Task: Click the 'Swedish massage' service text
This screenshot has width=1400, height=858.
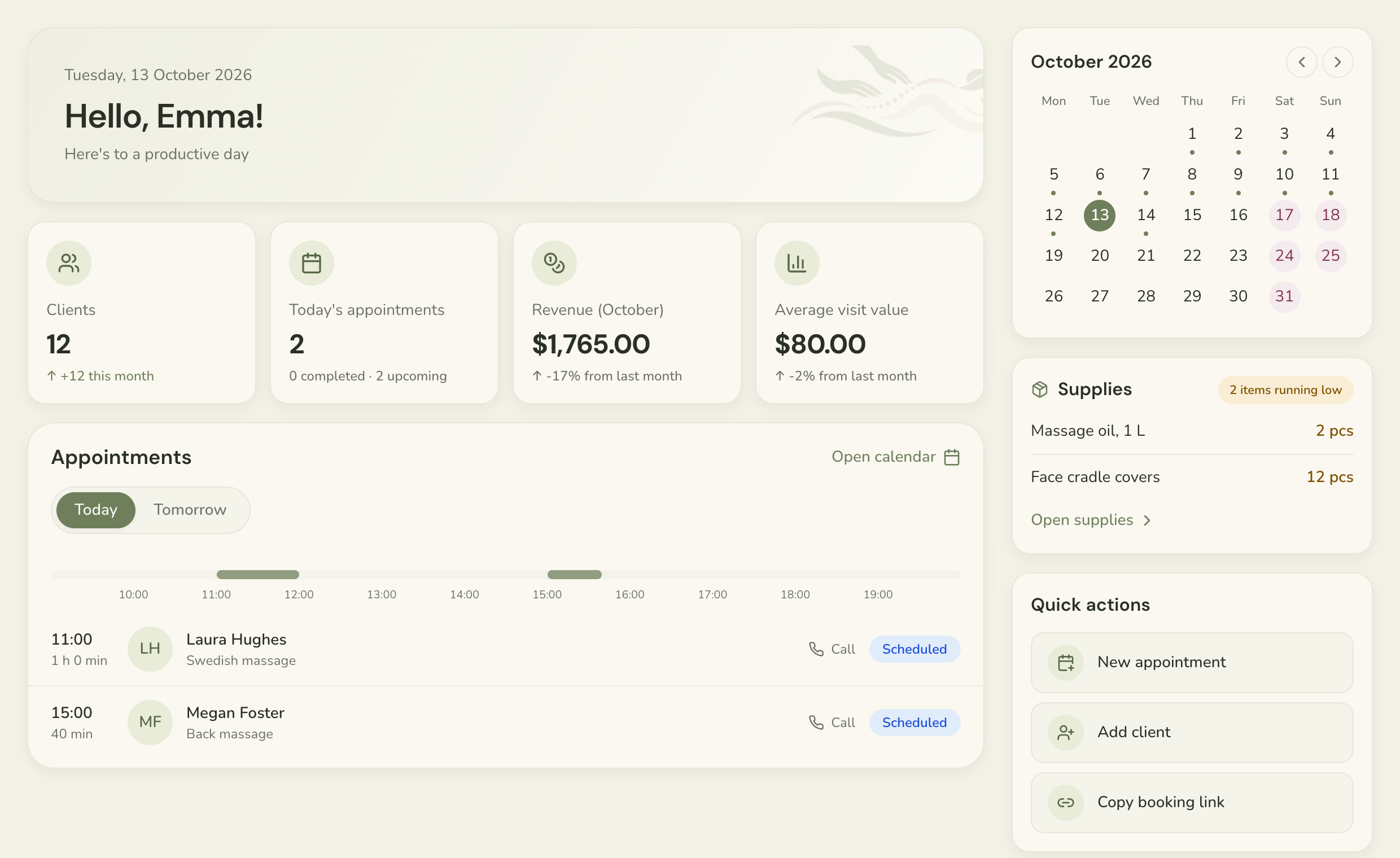Action: click(x=241, y=661)
